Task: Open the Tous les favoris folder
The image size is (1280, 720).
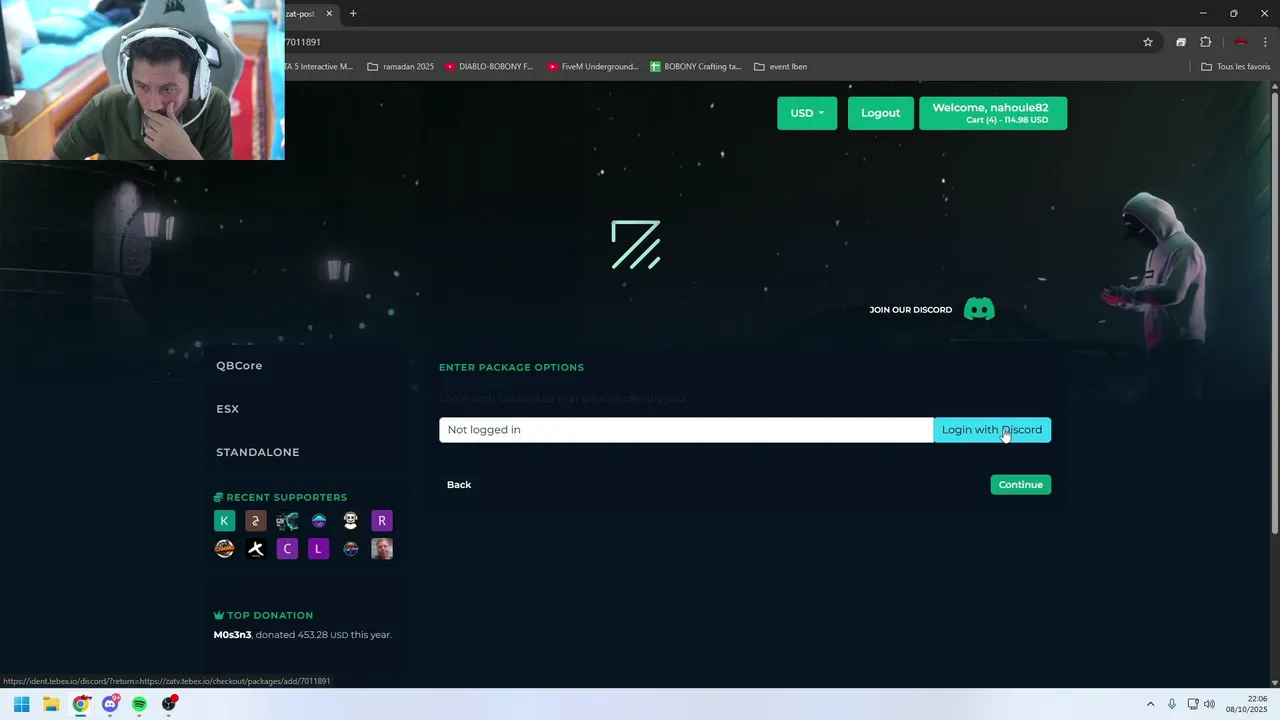Action: point(1236,67)
